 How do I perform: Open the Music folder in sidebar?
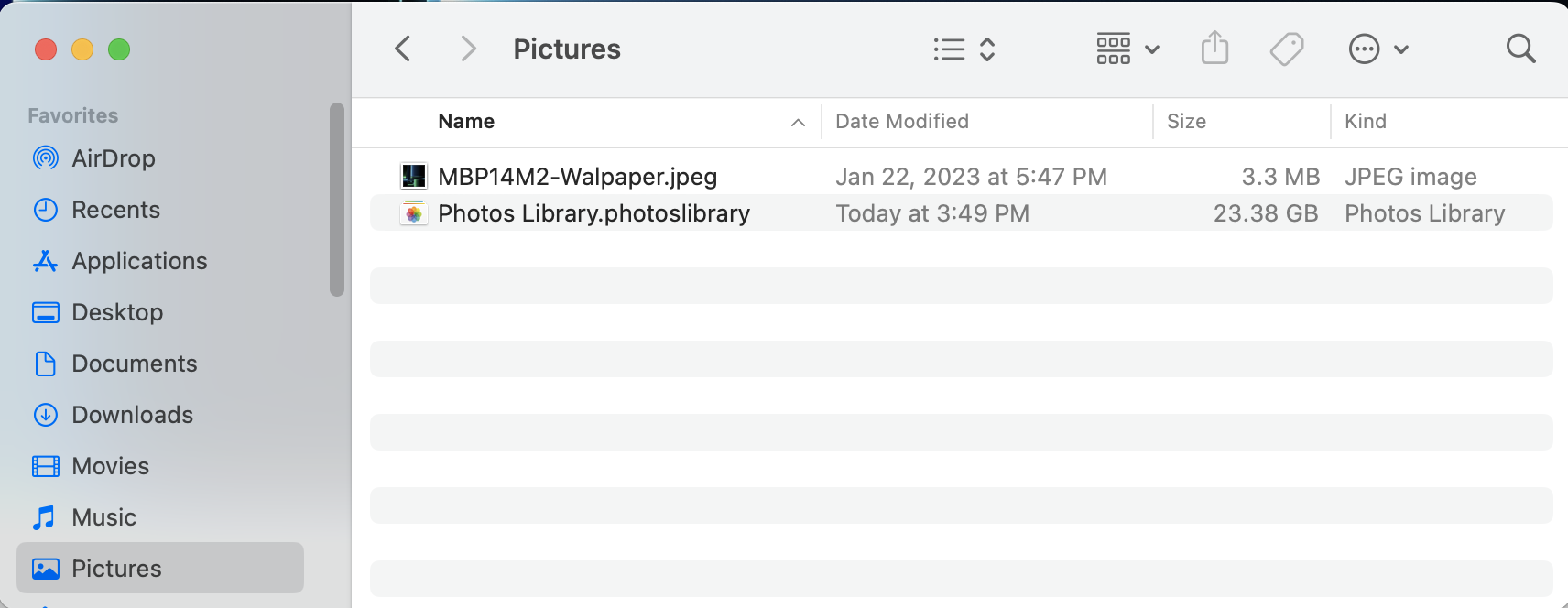click(103, 517)
